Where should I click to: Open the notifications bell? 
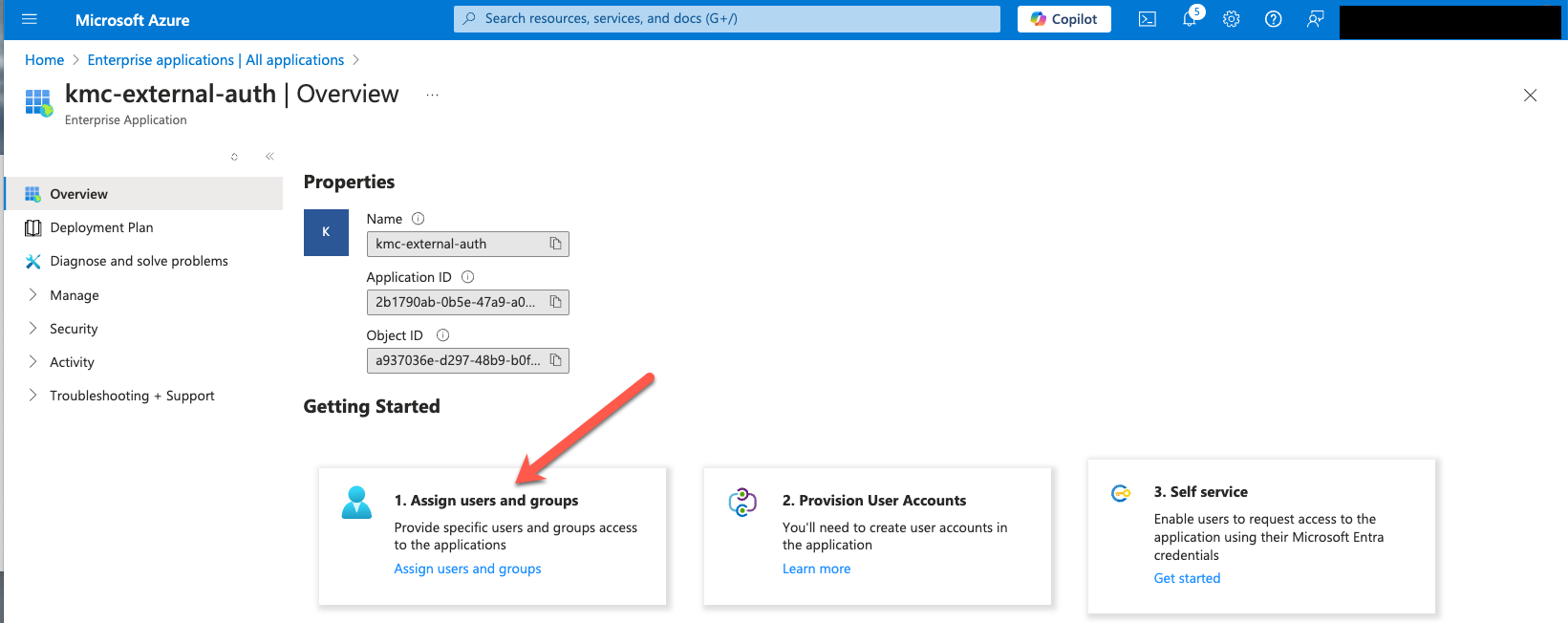[1191, 18]
